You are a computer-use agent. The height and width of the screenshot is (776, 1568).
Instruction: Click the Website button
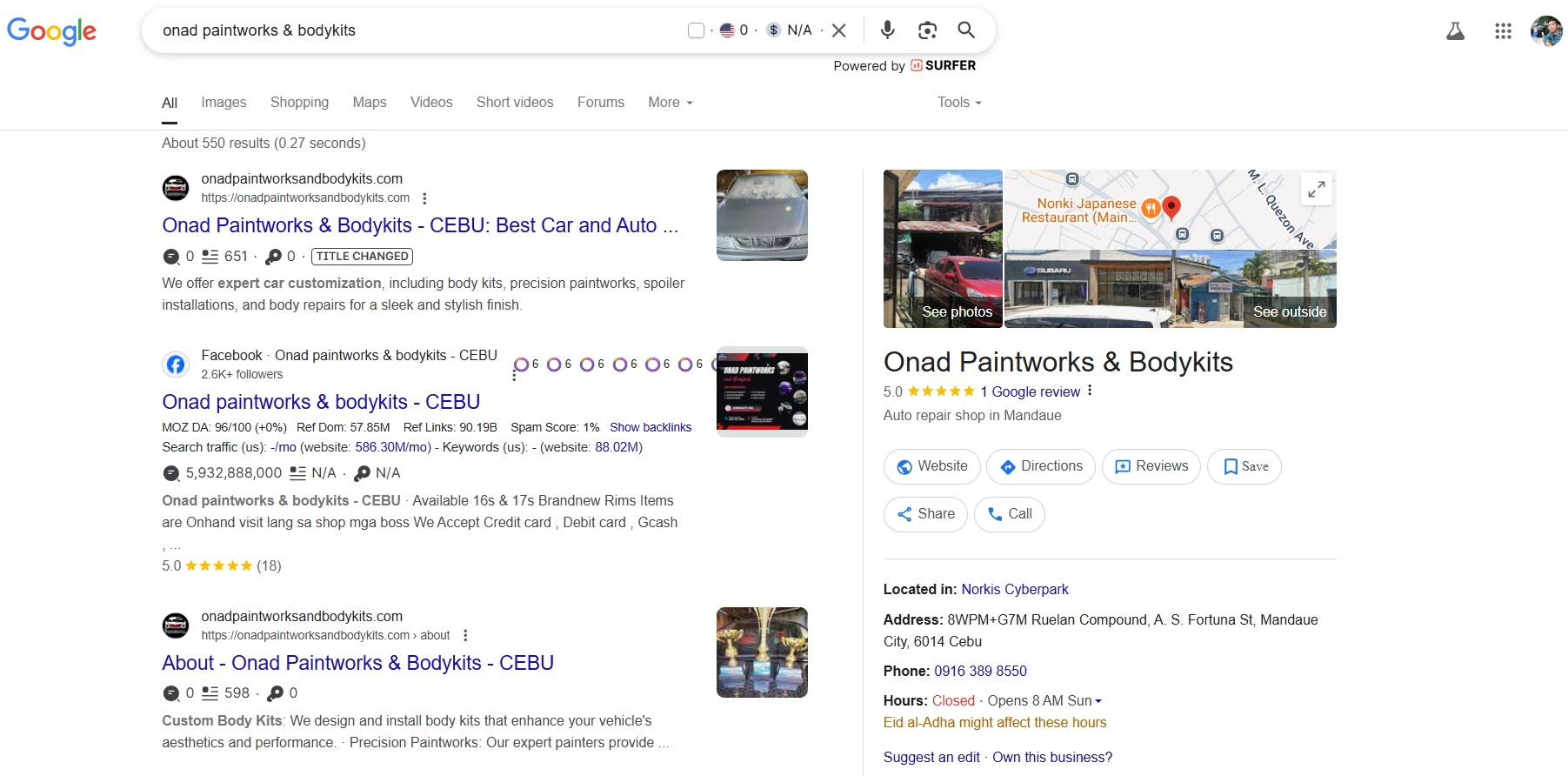932,466
